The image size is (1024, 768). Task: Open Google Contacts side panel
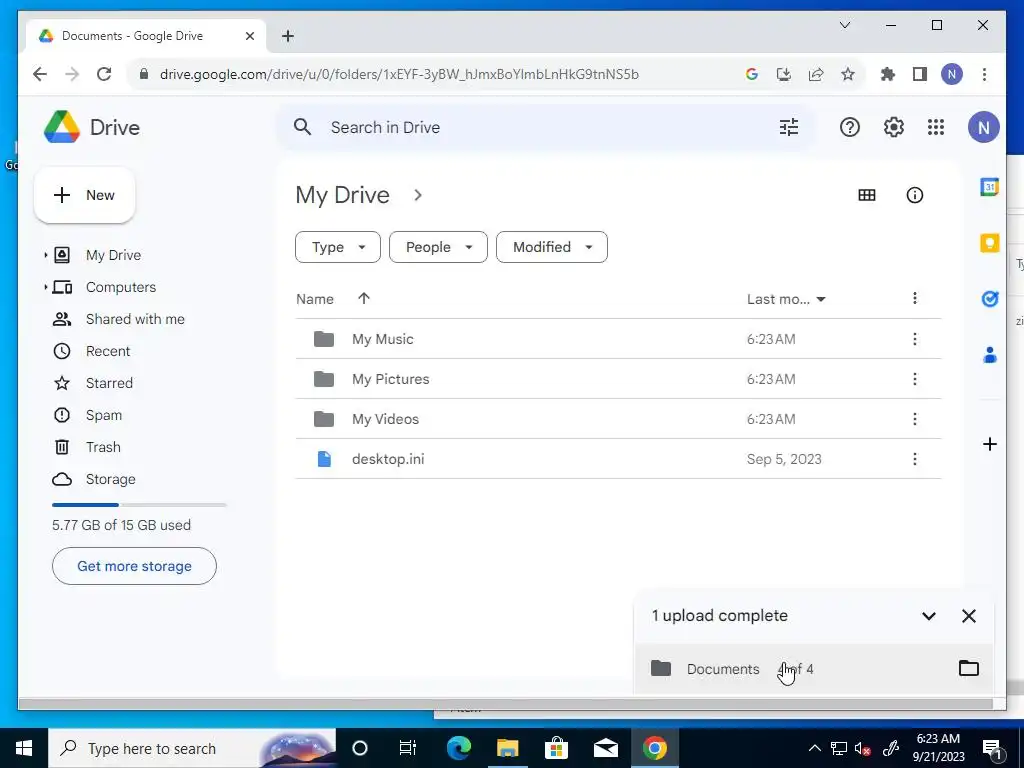(989, 355)
